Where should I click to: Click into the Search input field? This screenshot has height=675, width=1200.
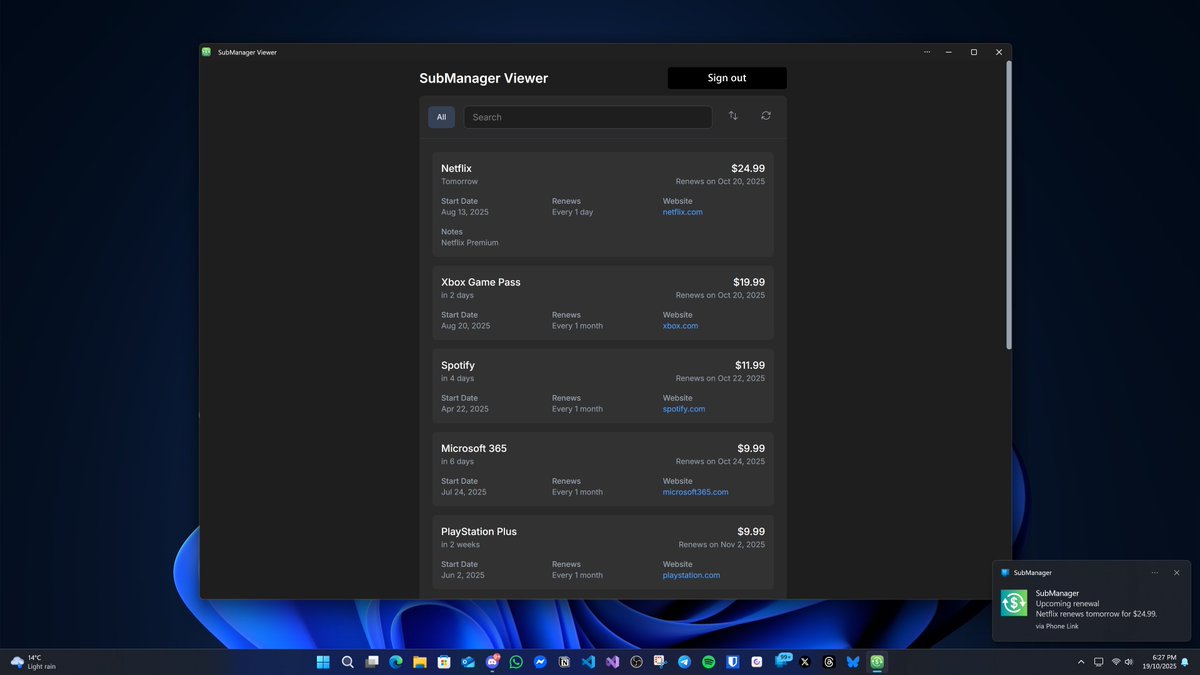click(x=588, y=117)
